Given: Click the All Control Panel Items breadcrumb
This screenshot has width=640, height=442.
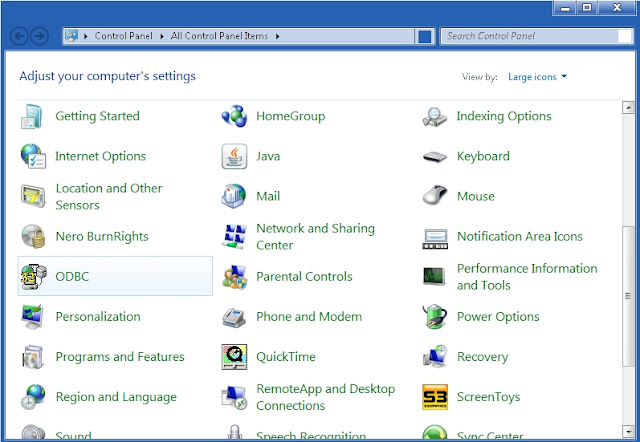Looking at the screenshot, I should (219, 36).
